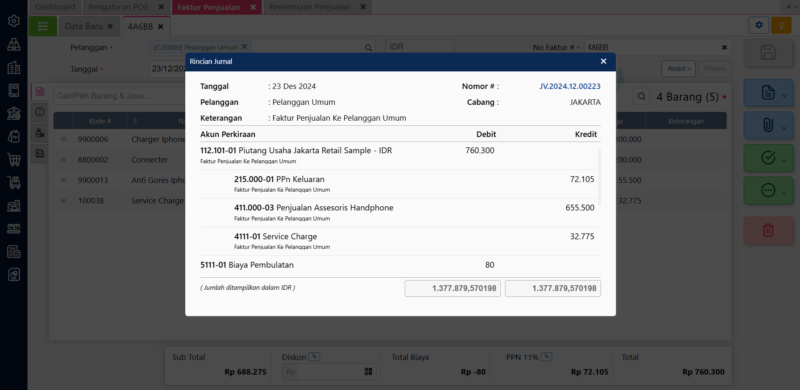The height and width of the screenshot is (390, 800).
Task: Switch to the Pengaturan POS tab
Action: point(118,7)
